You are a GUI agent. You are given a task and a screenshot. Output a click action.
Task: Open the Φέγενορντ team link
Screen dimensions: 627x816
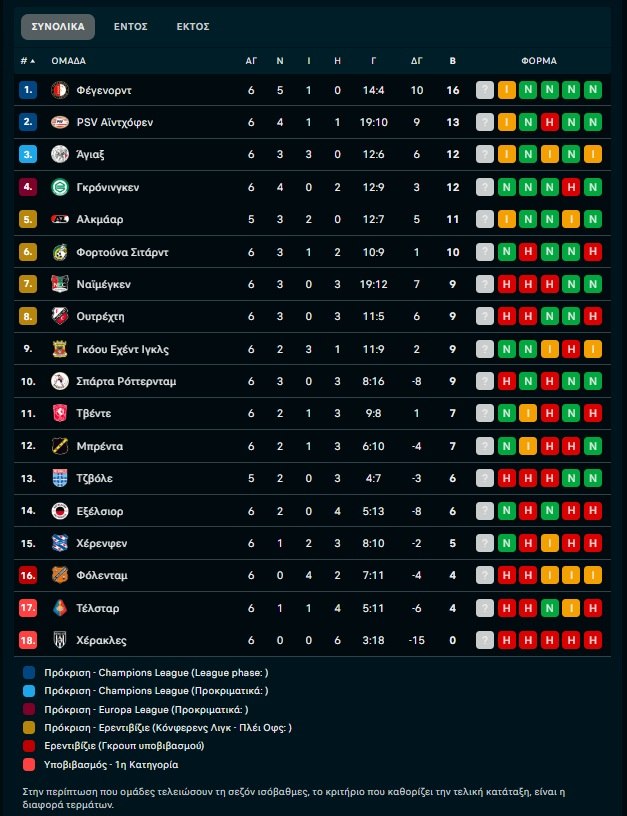click(x=104, y=90)
